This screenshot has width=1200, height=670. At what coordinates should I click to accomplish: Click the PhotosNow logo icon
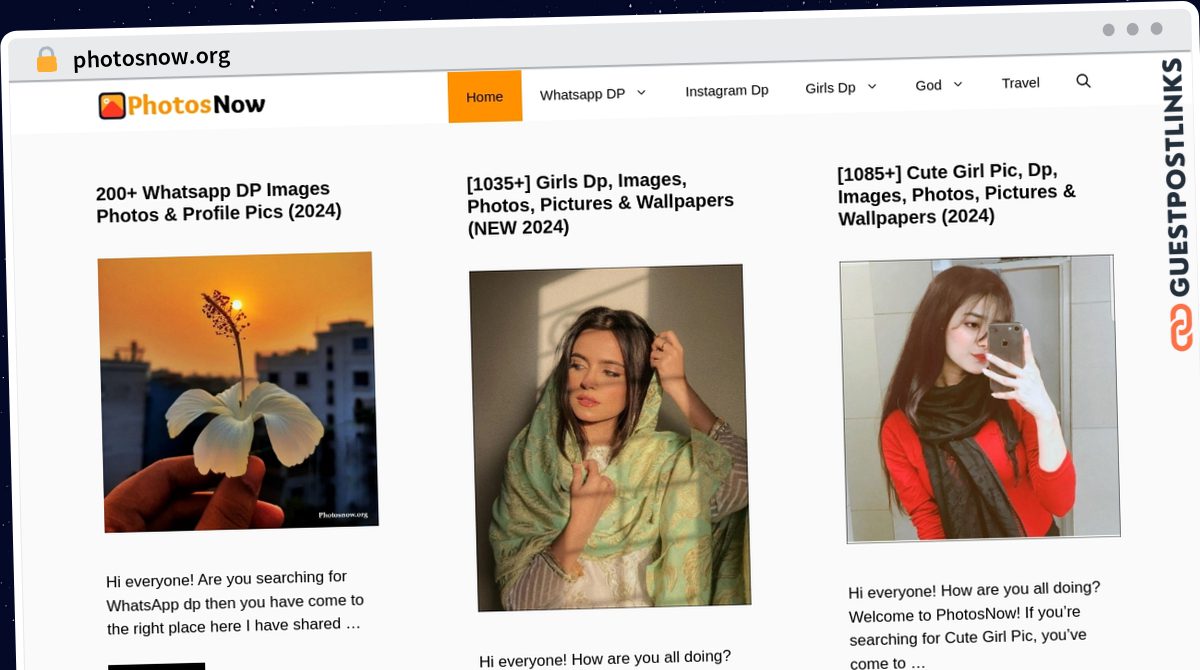tap(112, 105)
